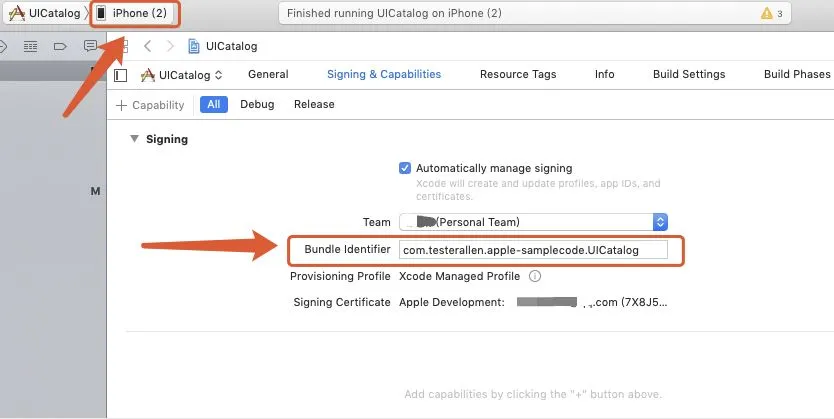The width and height of the screenshot is (834, 419).
Task: Open the breakpoint navigator icon
Action: click(59, 46)
